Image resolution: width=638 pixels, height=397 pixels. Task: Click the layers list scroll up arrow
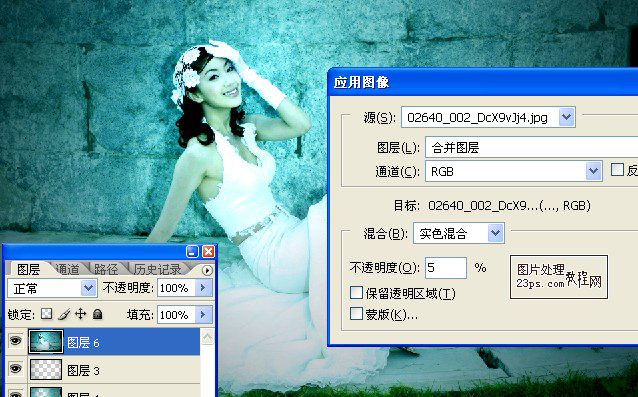(208, 337)
